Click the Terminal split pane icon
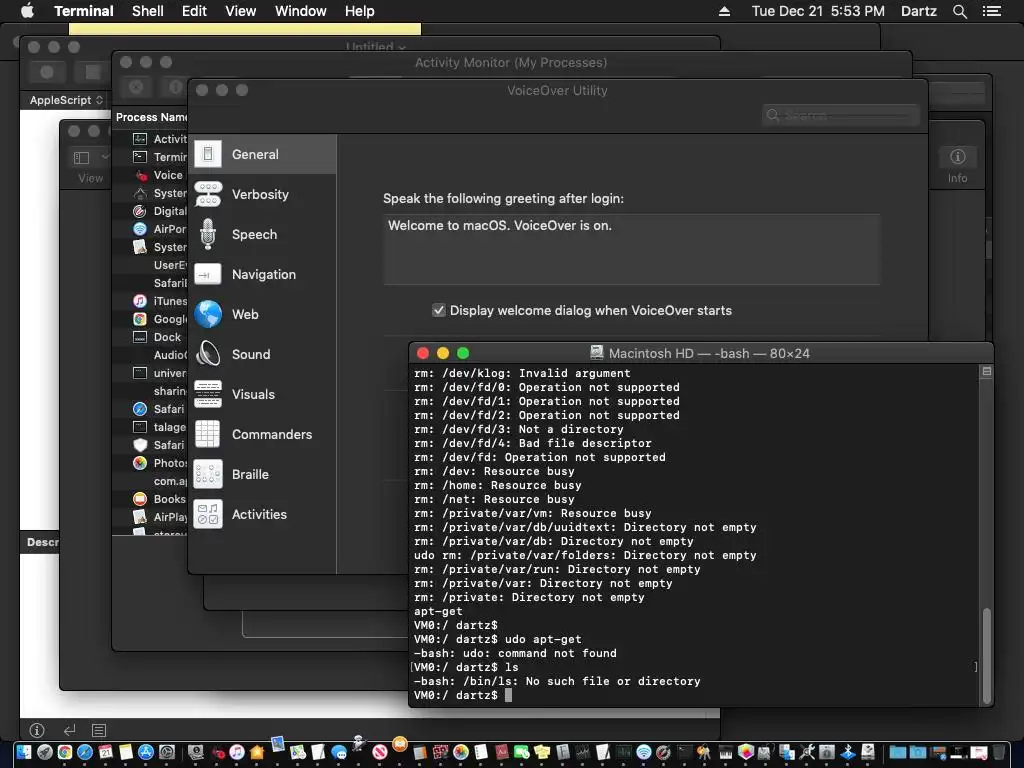This screenshot has height=768, width=1024. click(987, 372)
